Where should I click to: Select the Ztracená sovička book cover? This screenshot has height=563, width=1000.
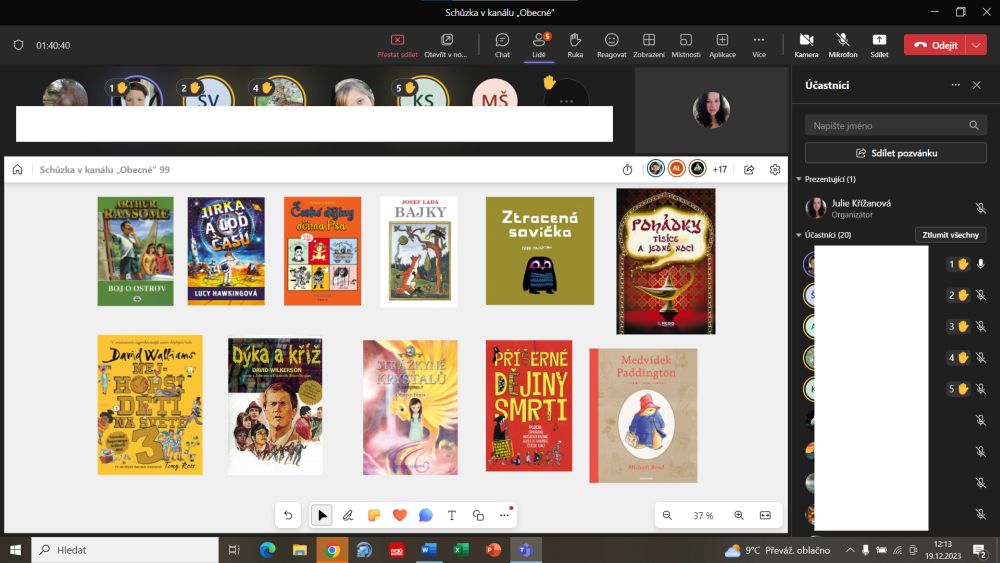[540, 251]
